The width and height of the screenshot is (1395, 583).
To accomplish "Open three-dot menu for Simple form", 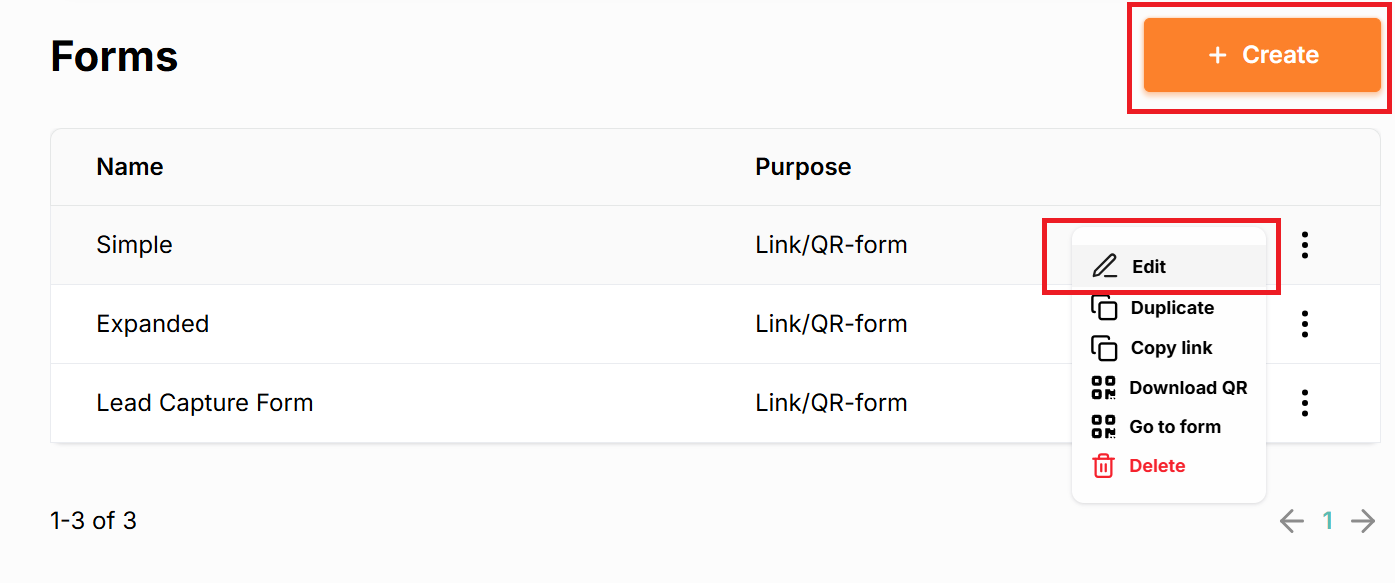I will 1305,245.
